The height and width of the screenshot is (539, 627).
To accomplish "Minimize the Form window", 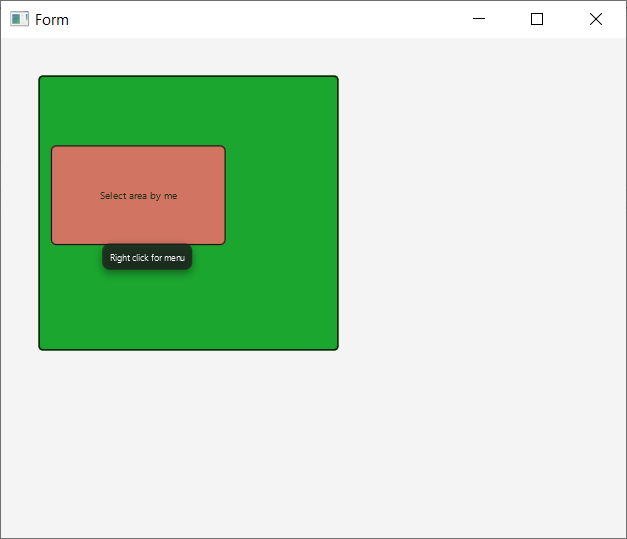I will click(x=479, y=19).
